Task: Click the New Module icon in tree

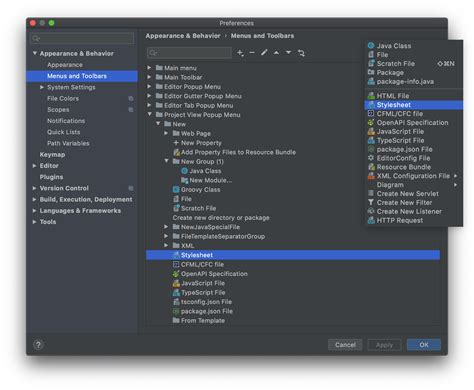Action: coord(184,180)
